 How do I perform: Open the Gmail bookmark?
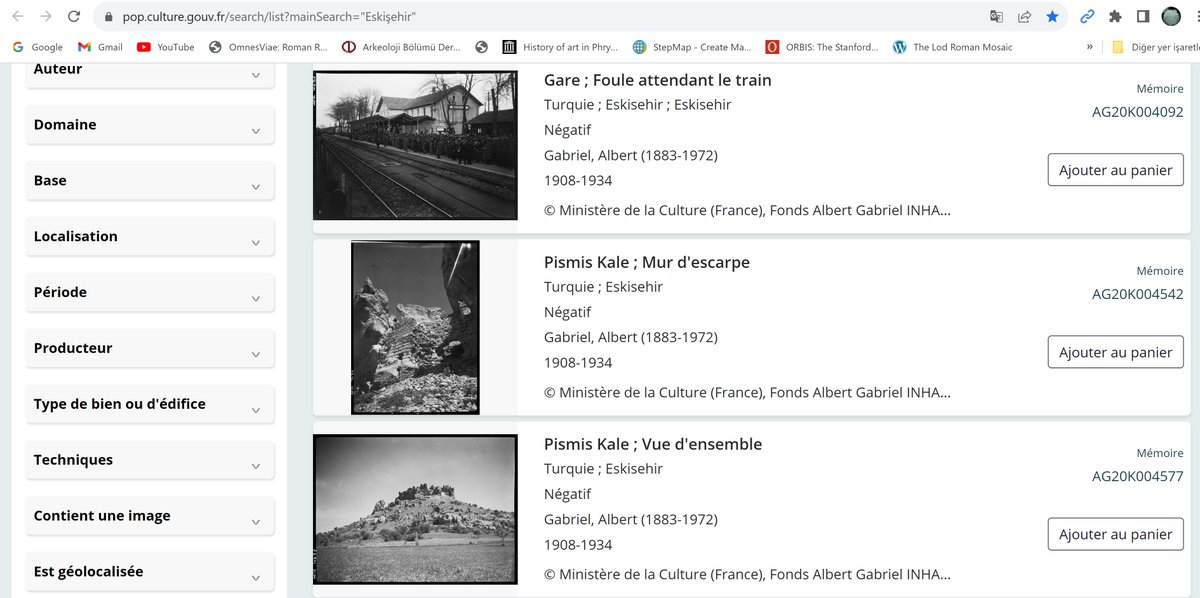click(100, 47)
